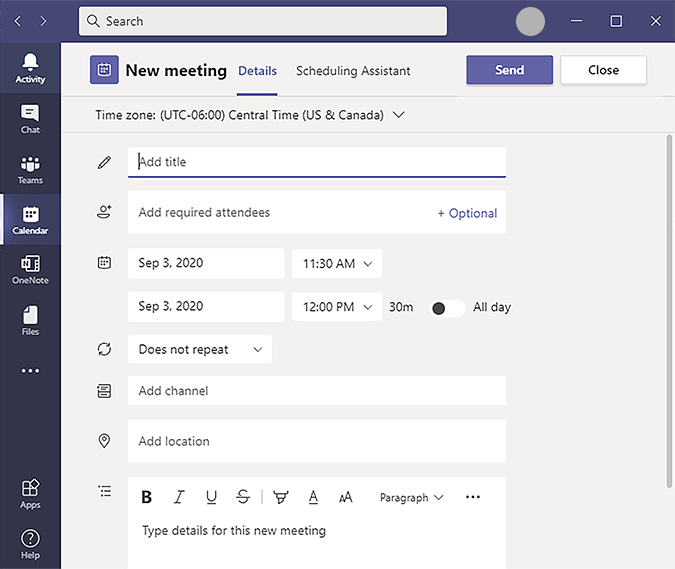This screenshot has height=569, width=675.
Task: Open OneNote from the sidebar
Action: tap(30, 269)
